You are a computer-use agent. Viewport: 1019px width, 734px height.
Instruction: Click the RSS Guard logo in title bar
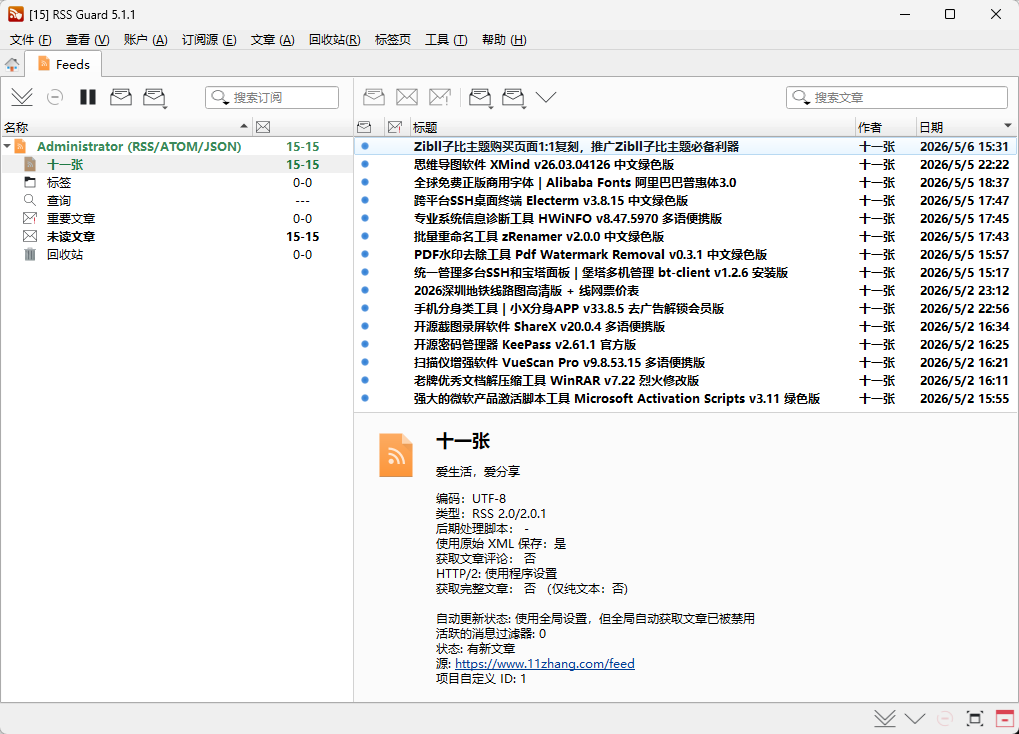pos(16,14)
